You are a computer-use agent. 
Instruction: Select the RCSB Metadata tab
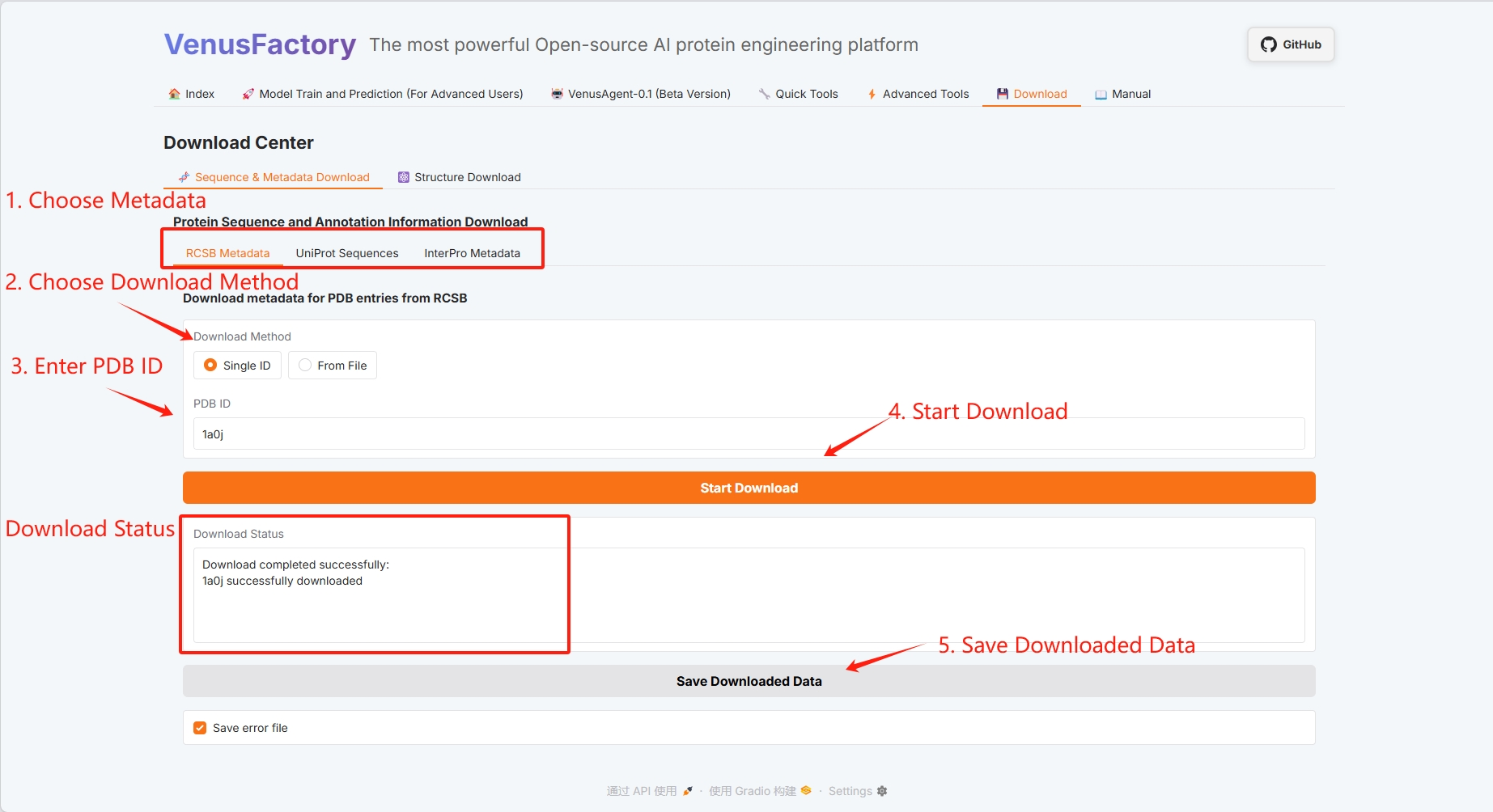point(227,253)
